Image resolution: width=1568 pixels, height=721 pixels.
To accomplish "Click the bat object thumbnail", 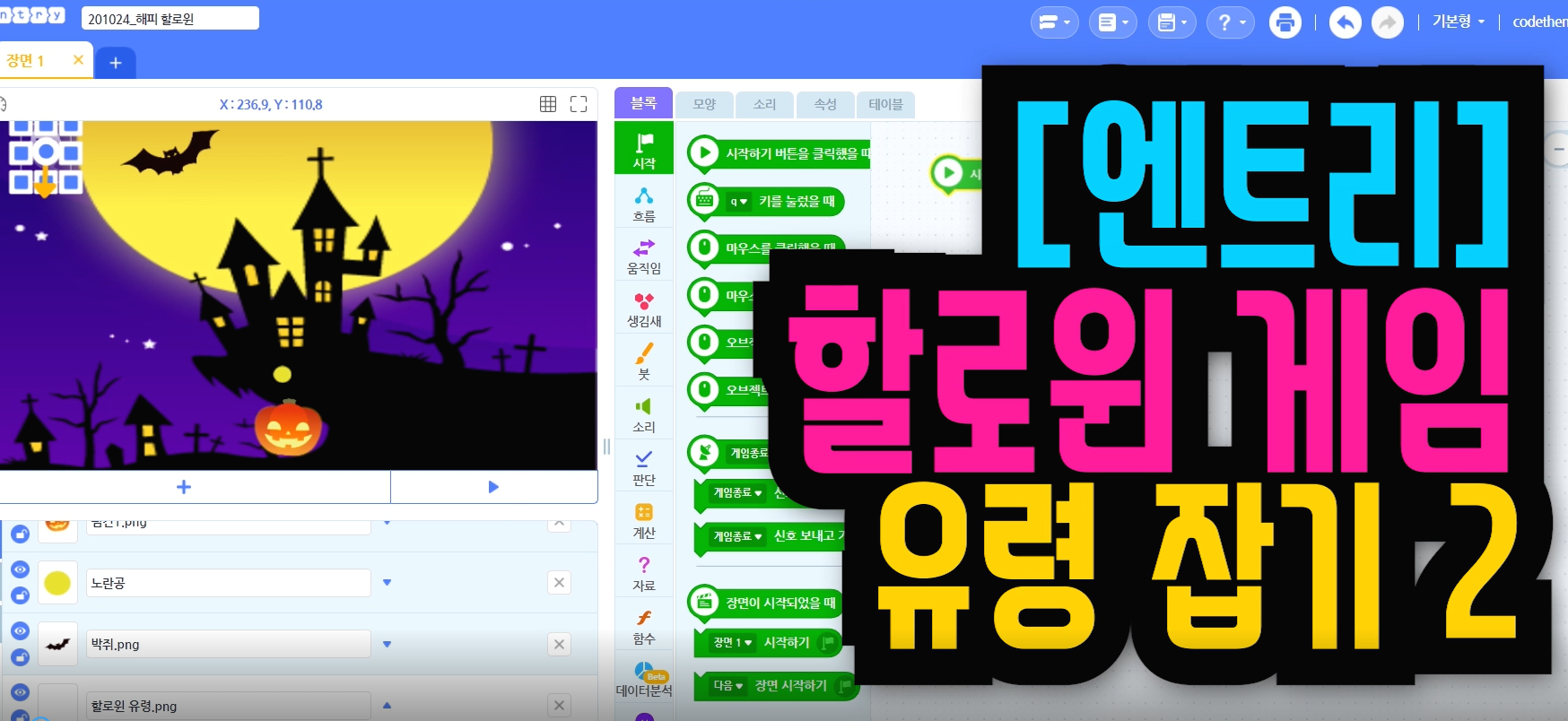I will [57, 644].
